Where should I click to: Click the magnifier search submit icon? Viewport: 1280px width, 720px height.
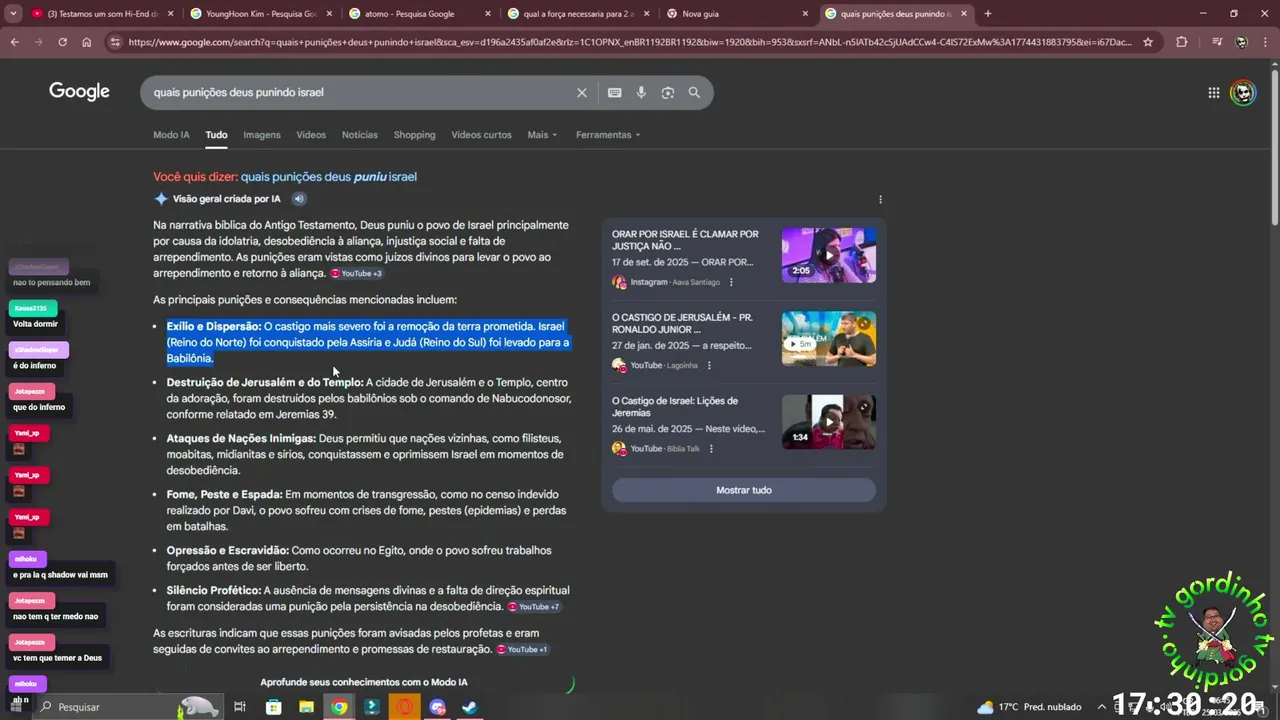(694, 92)
